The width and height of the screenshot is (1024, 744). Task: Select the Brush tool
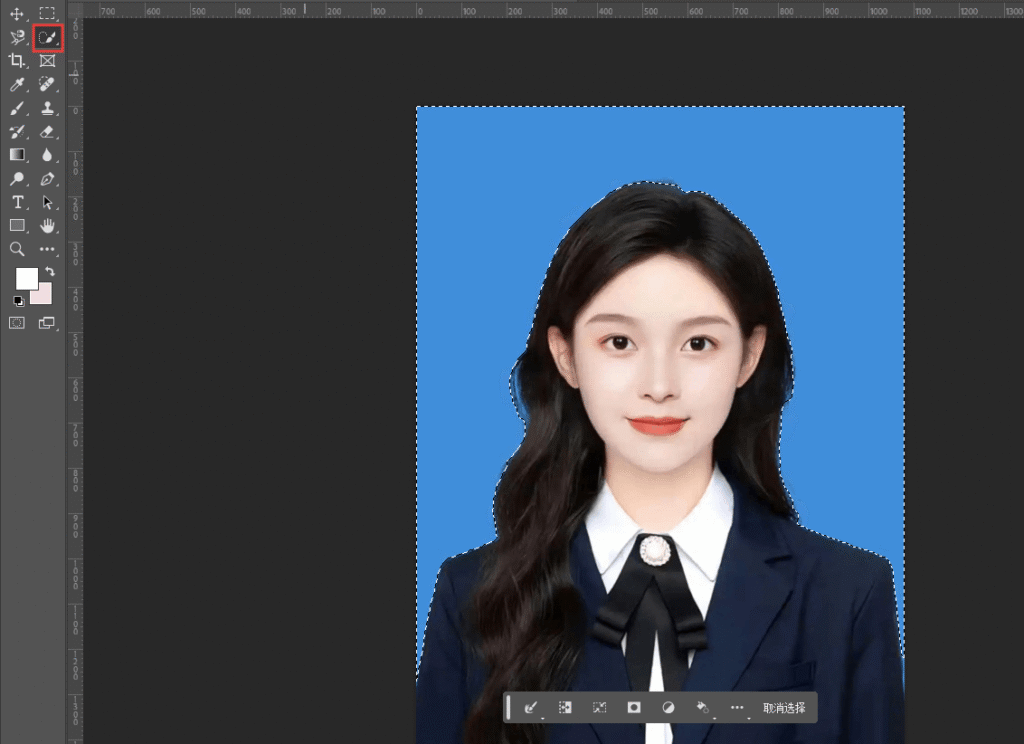(16, 108)
